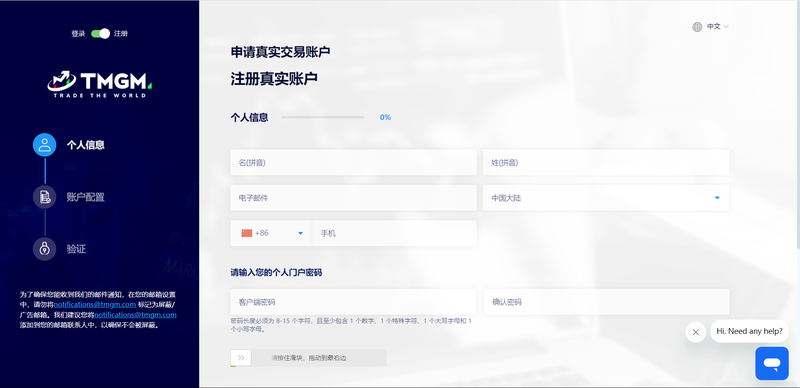The image size is (800, 388).
Task: Click the 客户端密码 password field
Action: tap(353, 302)
